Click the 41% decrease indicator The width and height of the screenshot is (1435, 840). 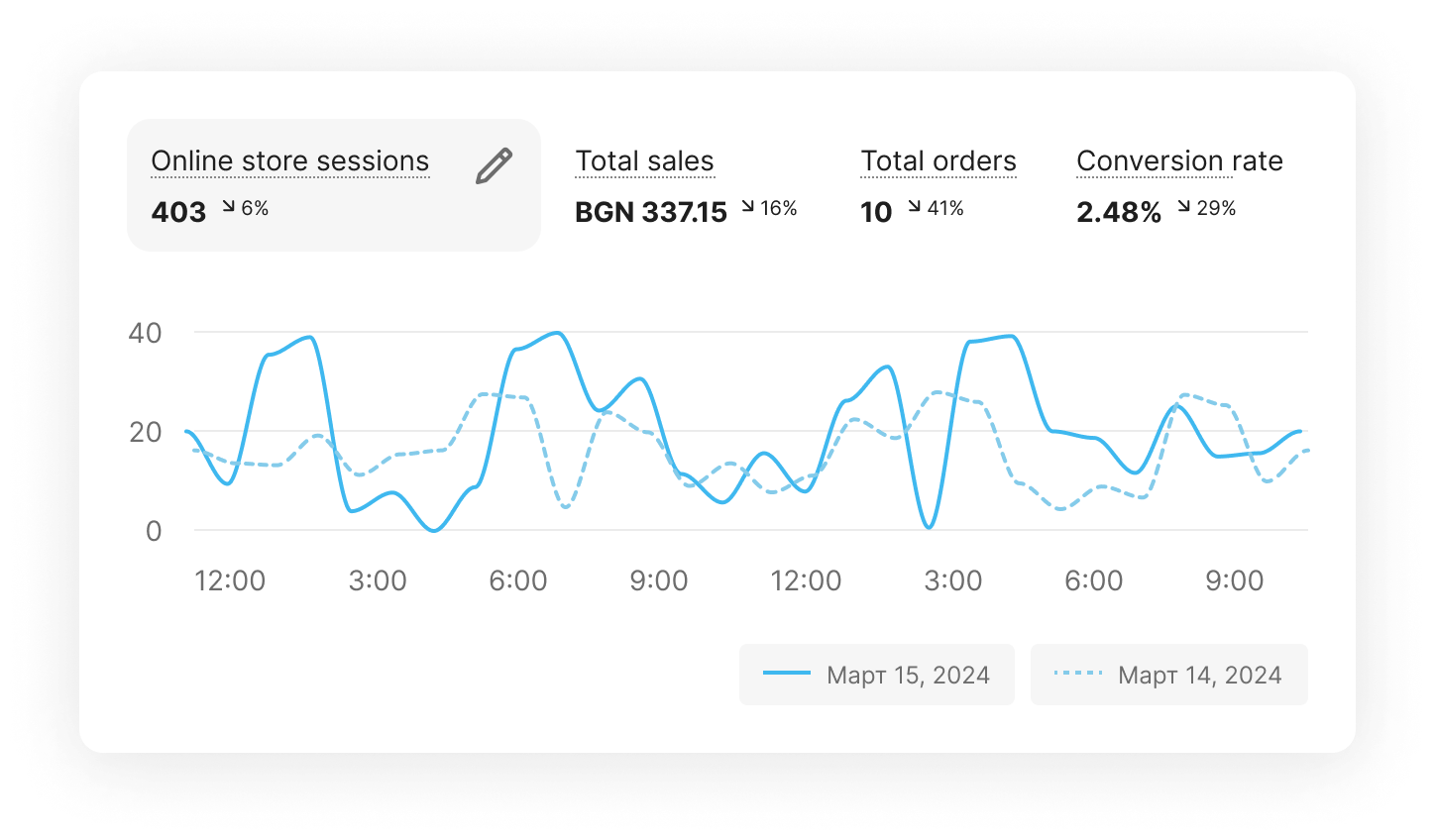click(x=936, y=208)
